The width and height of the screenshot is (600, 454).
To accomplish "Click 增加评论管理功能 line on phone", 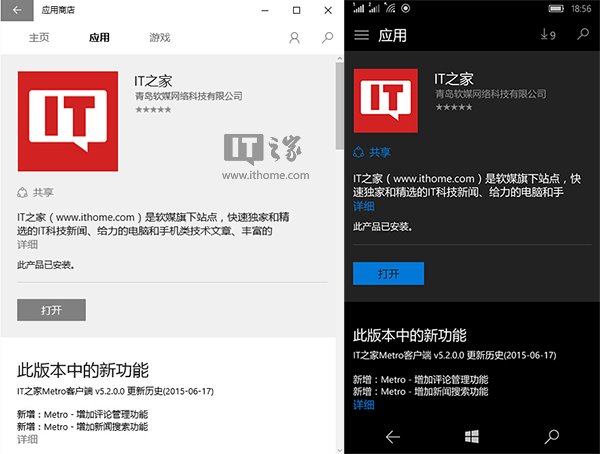I will (x=421, y=380).
